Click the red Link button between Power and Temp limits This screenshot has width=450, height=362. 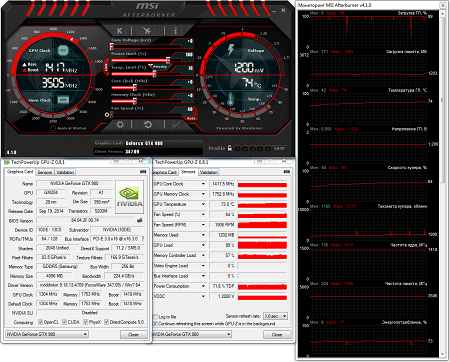(106, 67)
